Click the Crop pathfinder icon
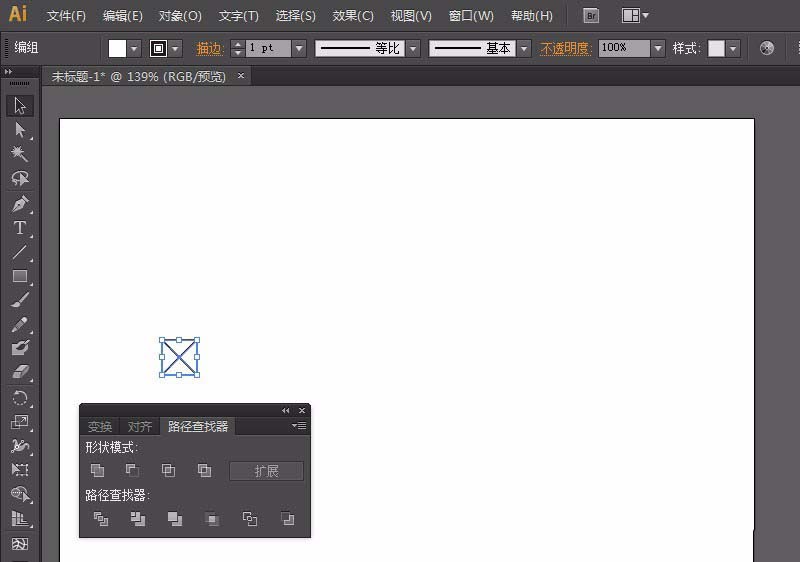 pyautogui.click(x=212, y=519)
